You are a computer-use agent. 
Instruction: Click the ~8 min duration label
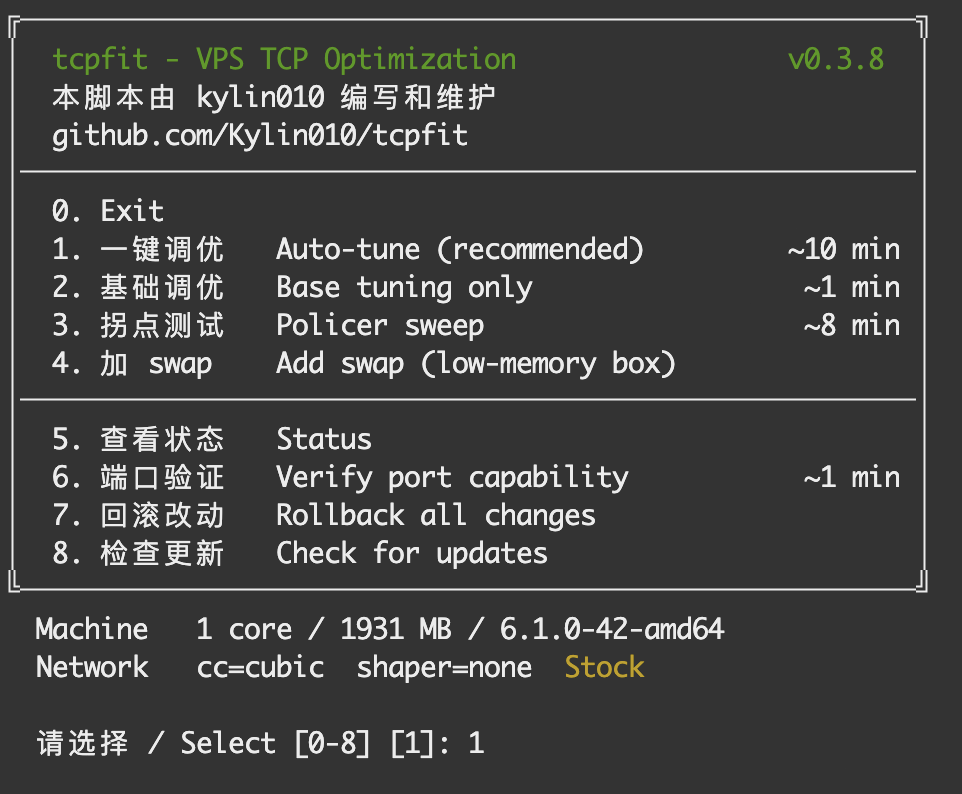[x=852, y=325]
